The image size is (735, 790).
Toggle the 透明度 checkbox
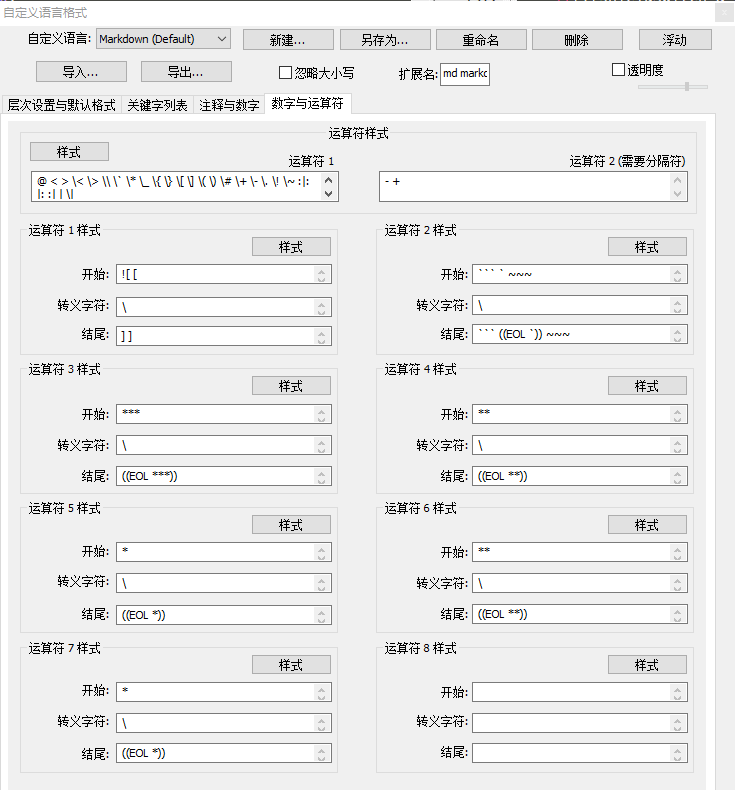point(618,70)
